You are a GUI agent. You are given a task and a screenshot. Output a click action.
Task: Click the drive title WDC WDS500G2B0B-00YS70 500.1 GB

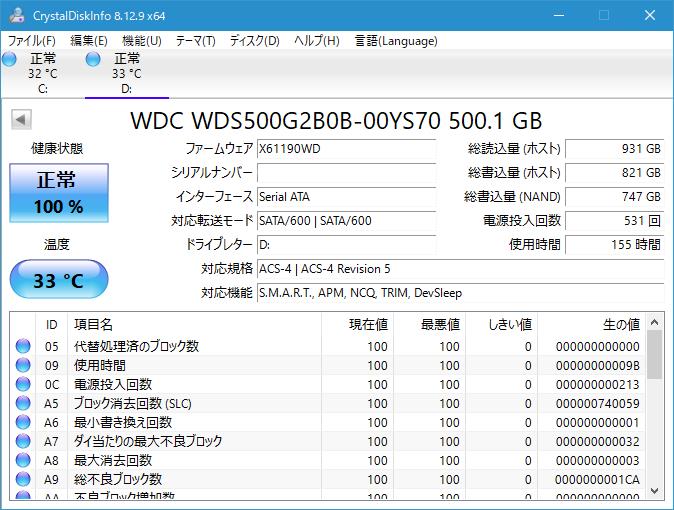coord(336,120)
